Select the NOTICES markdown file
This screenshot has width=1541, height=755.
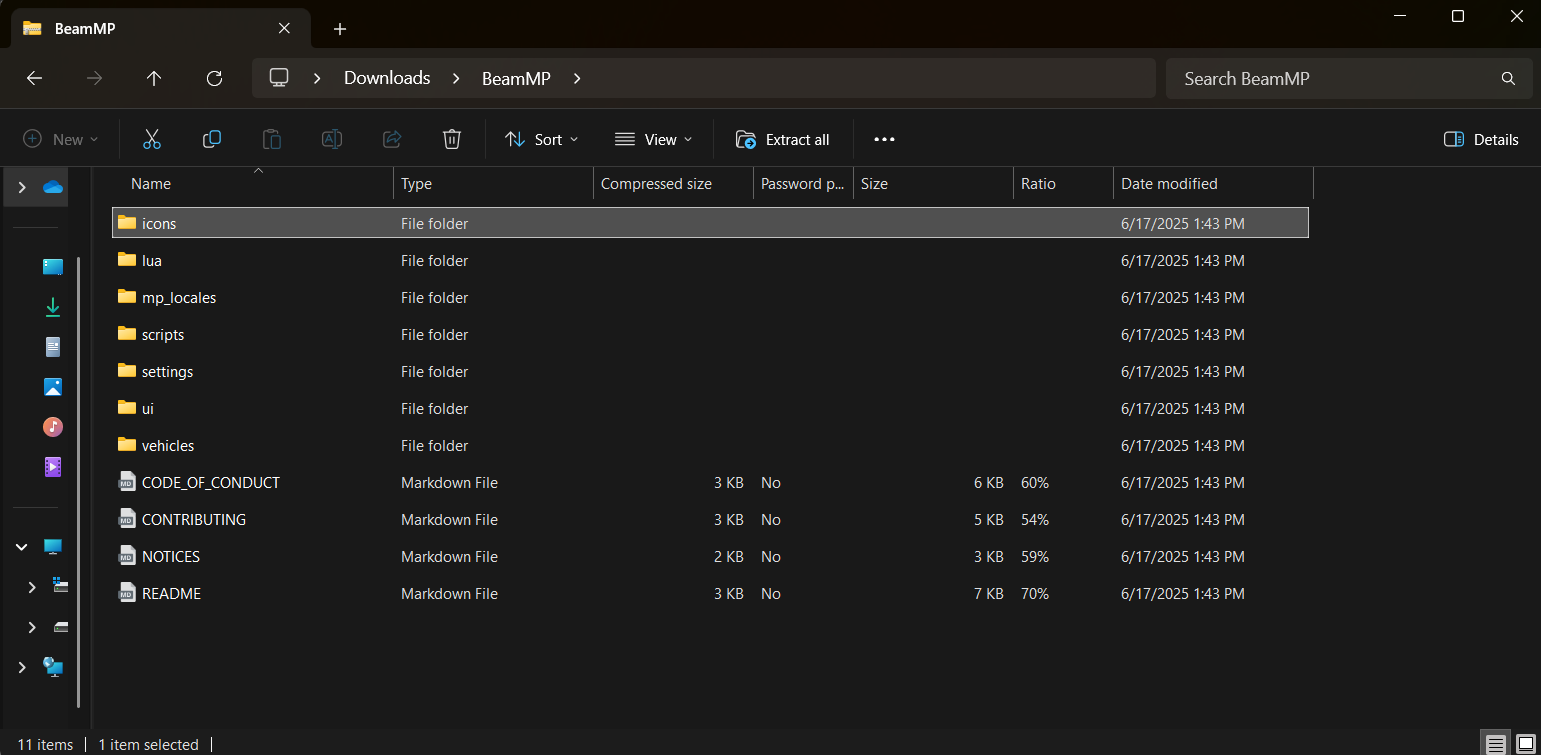click(710, 556)
